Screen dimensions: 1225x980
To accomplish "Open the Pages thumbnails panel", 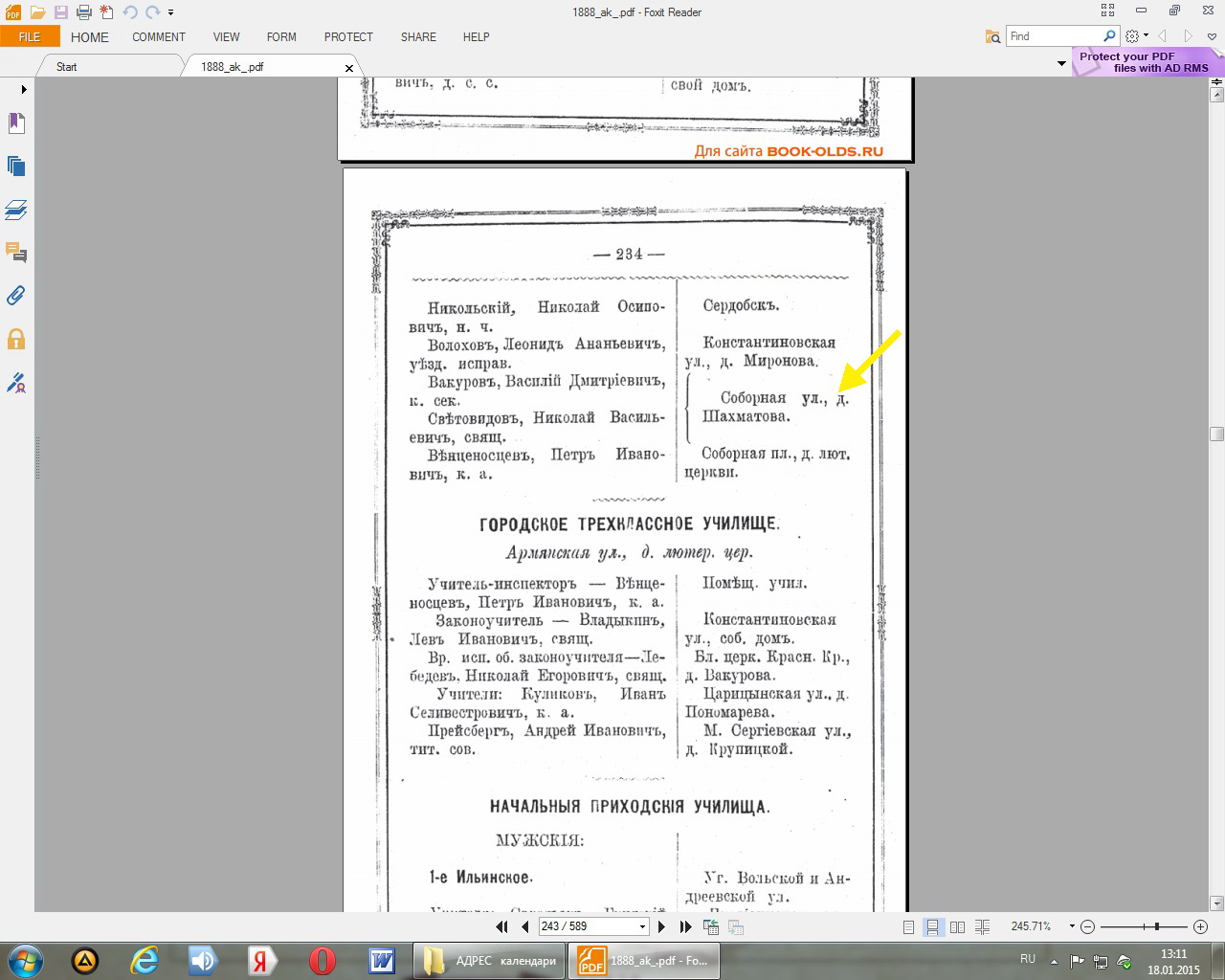I will click(x=16, y=167).
